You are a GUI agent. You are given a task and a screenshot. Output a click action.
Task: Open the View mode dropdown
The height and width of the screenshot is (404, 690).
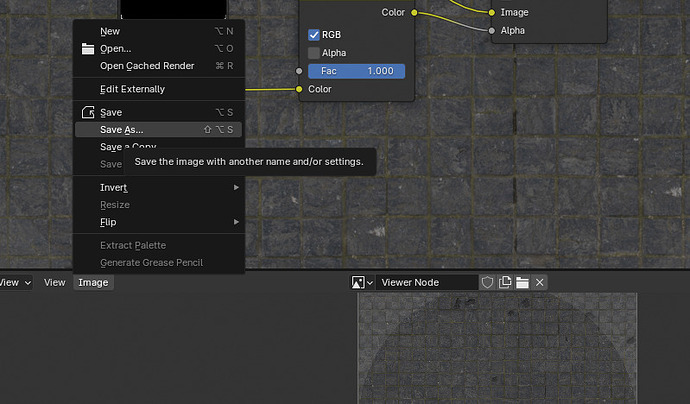pyautogui.click(x=15, y=283)
